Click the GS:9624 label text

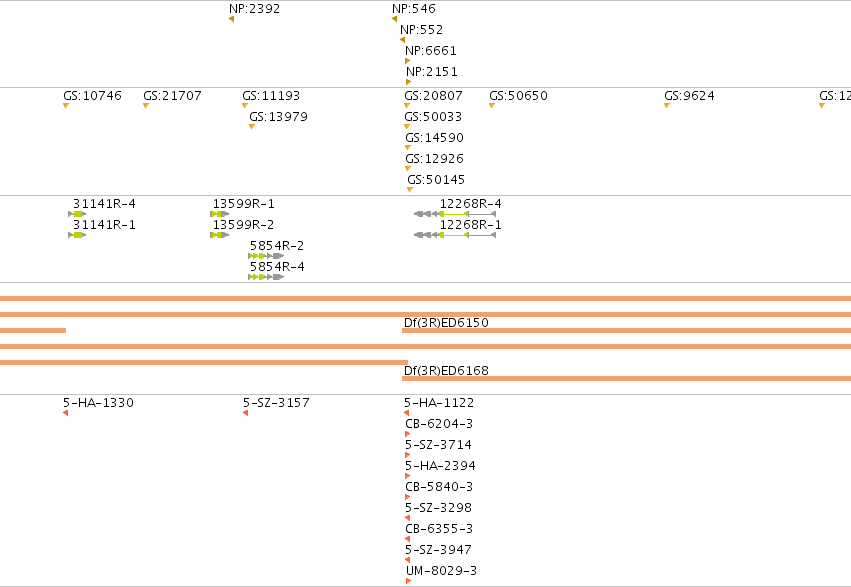[x=689, y=96]
